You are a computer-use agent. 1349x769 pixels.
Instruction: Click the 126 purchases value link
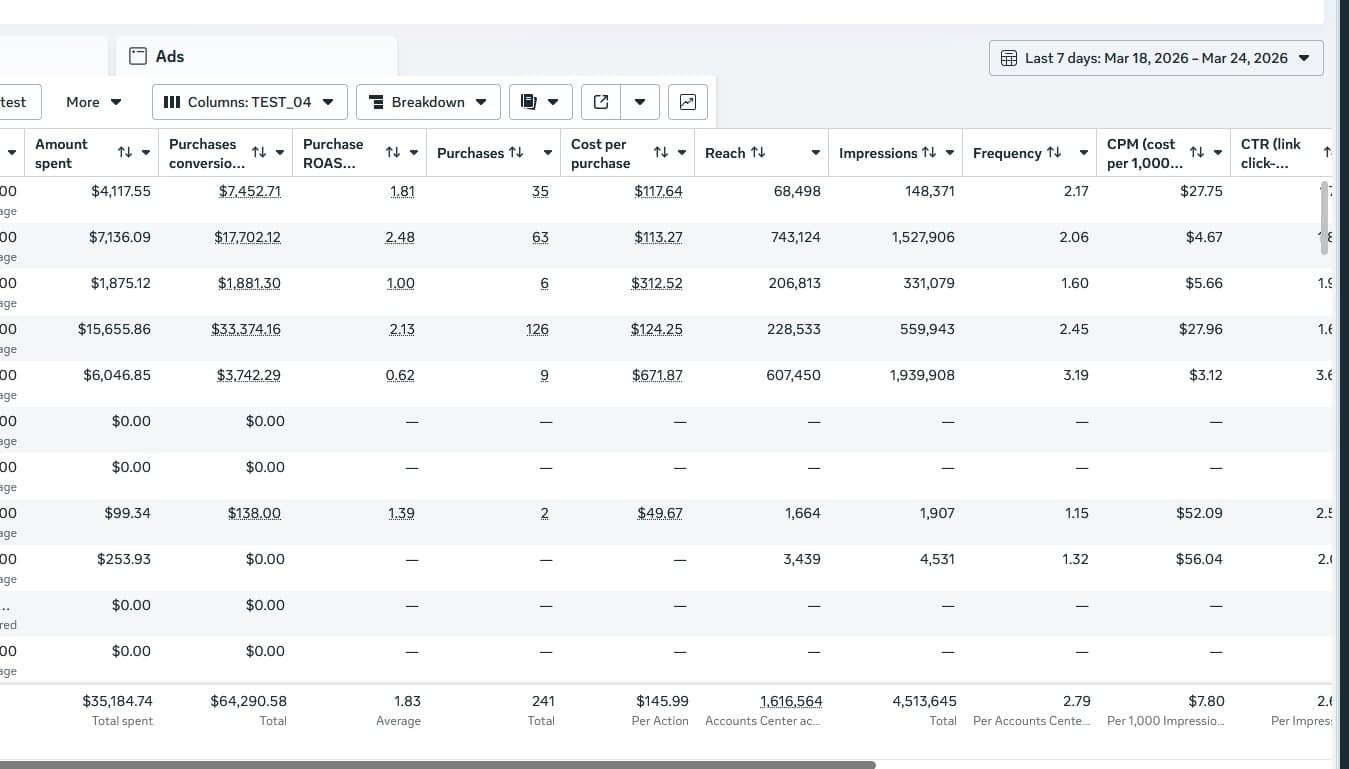(x=537, y=329)
